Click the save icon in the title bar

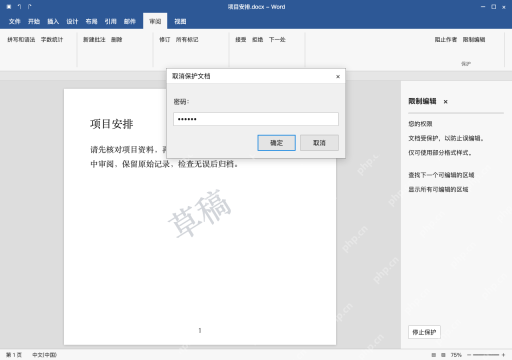coord(9,7)
